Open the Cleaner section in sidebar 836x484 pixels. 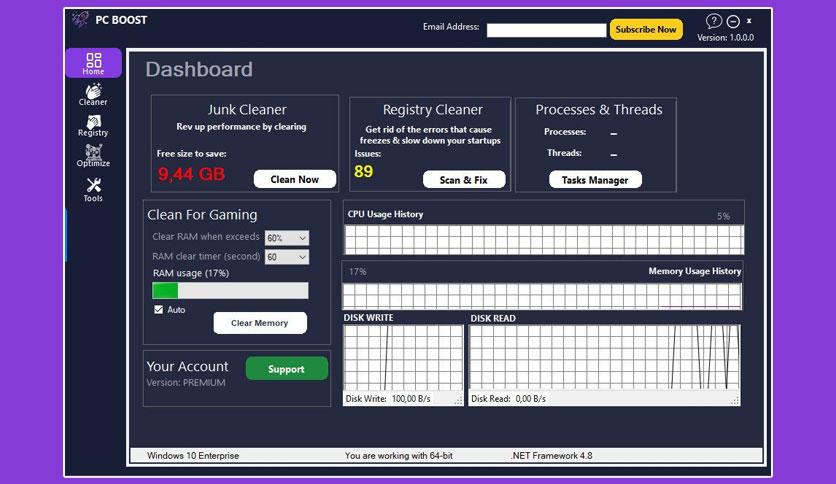click(x=93, y=94)
